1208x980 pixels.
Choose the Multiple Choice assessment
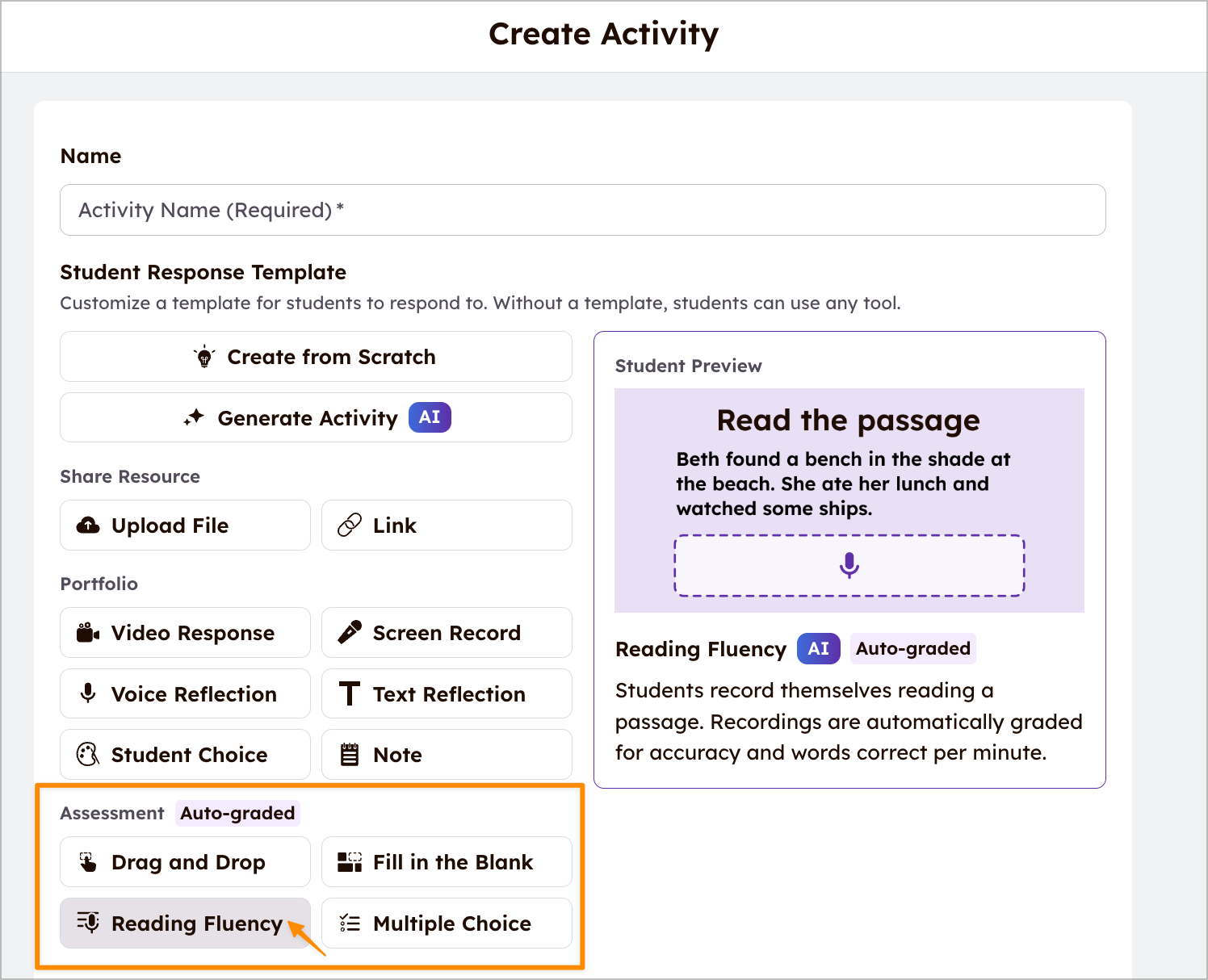pyautogui.click(x=447, y=923)
